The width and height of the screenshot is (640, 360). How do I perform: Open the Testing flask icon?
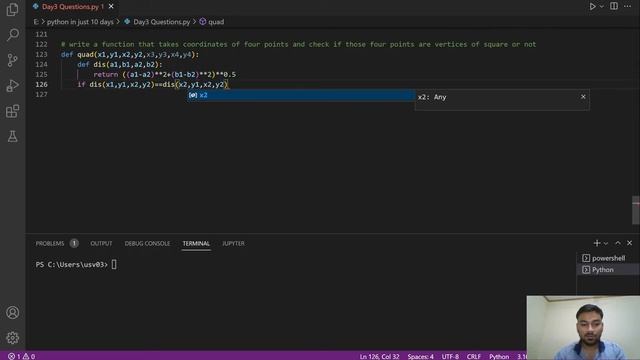[x=13, y=136]
